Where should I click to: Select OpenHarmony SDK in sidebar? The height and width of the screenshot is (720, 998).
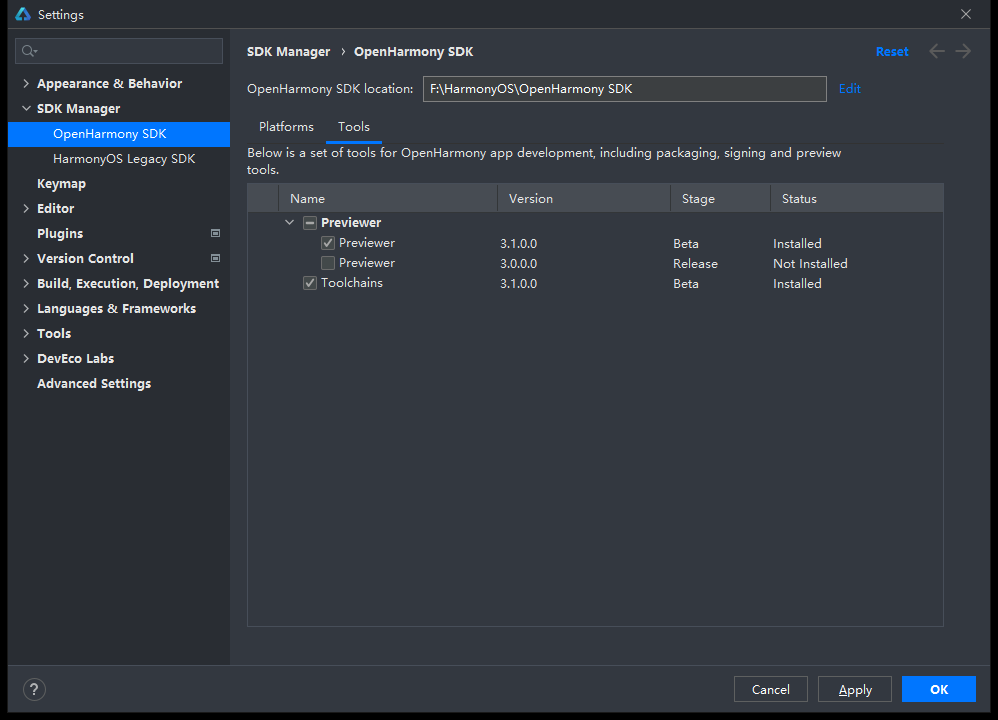coord(119,134)
